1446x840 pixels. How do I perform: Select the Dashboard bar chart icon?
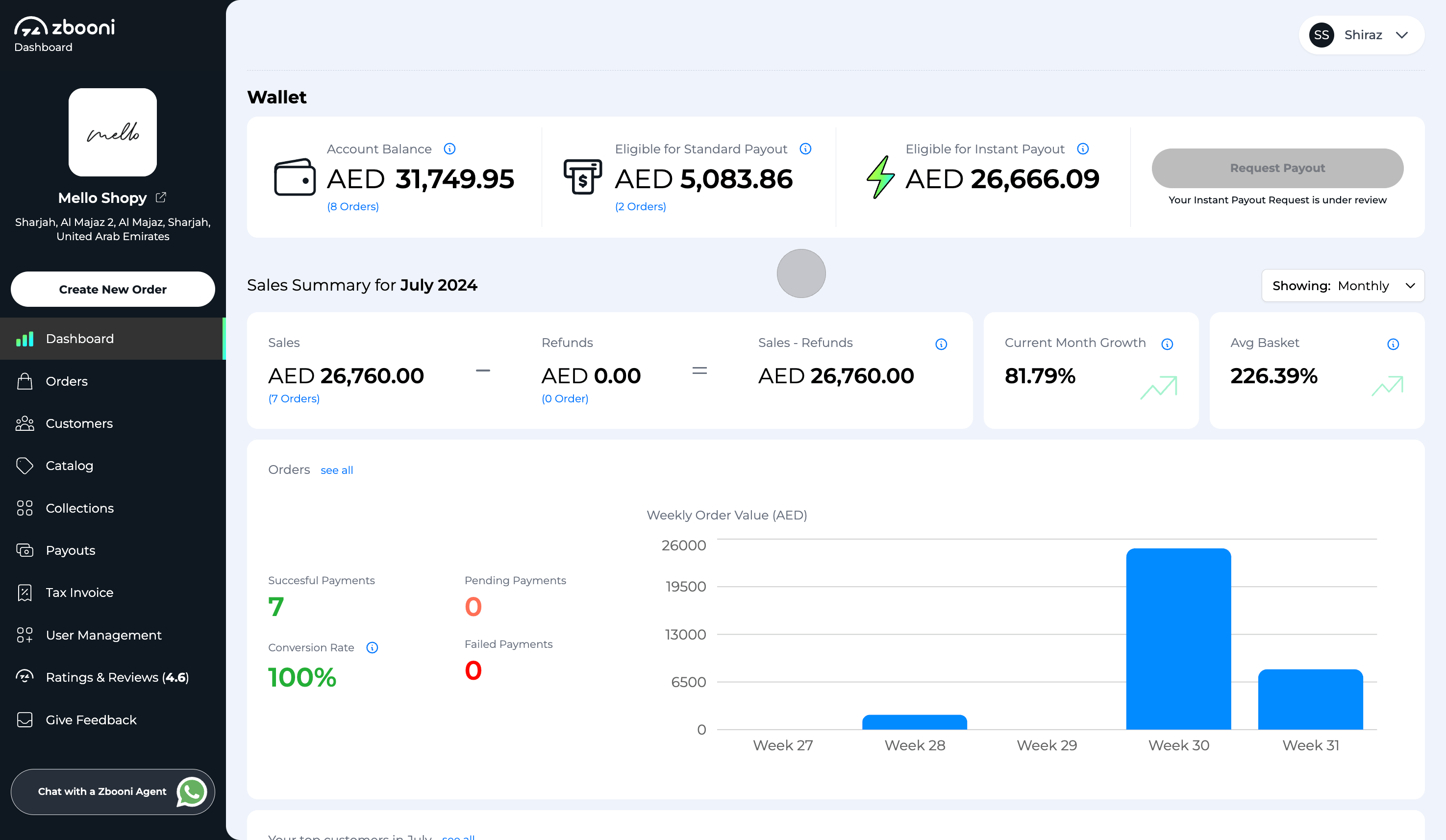click(x=25, y=339)
